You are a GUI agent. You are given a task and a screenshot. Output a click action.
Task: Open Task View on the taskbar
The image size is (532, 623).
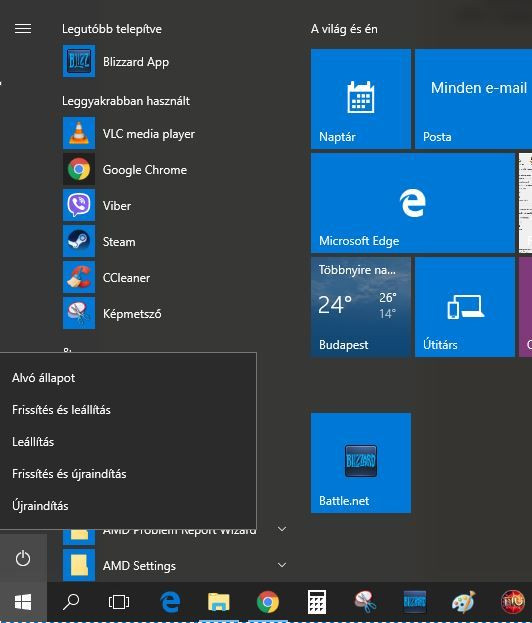point(119,602)
